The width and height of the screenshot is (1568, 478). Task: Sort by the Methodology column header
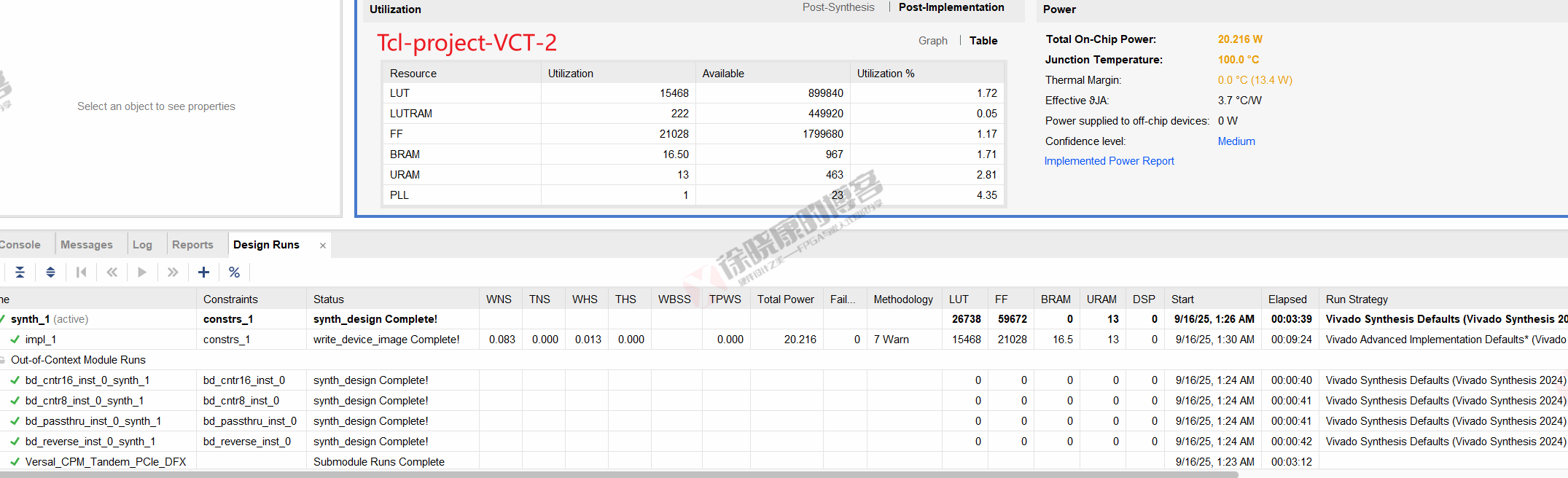(x=904, y=299)
